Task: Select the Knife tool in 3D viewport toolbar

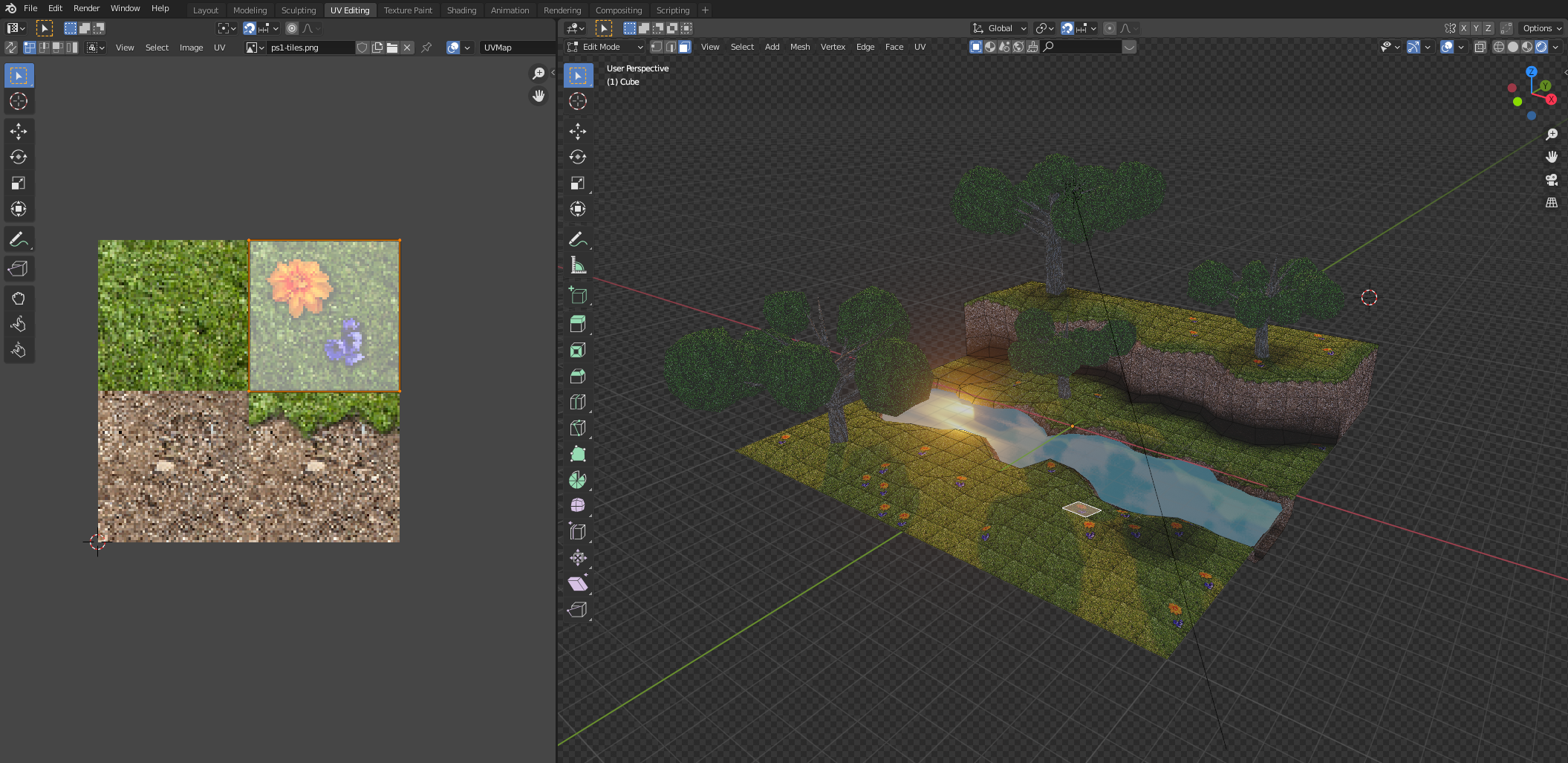Action: (x=577, y=428)
